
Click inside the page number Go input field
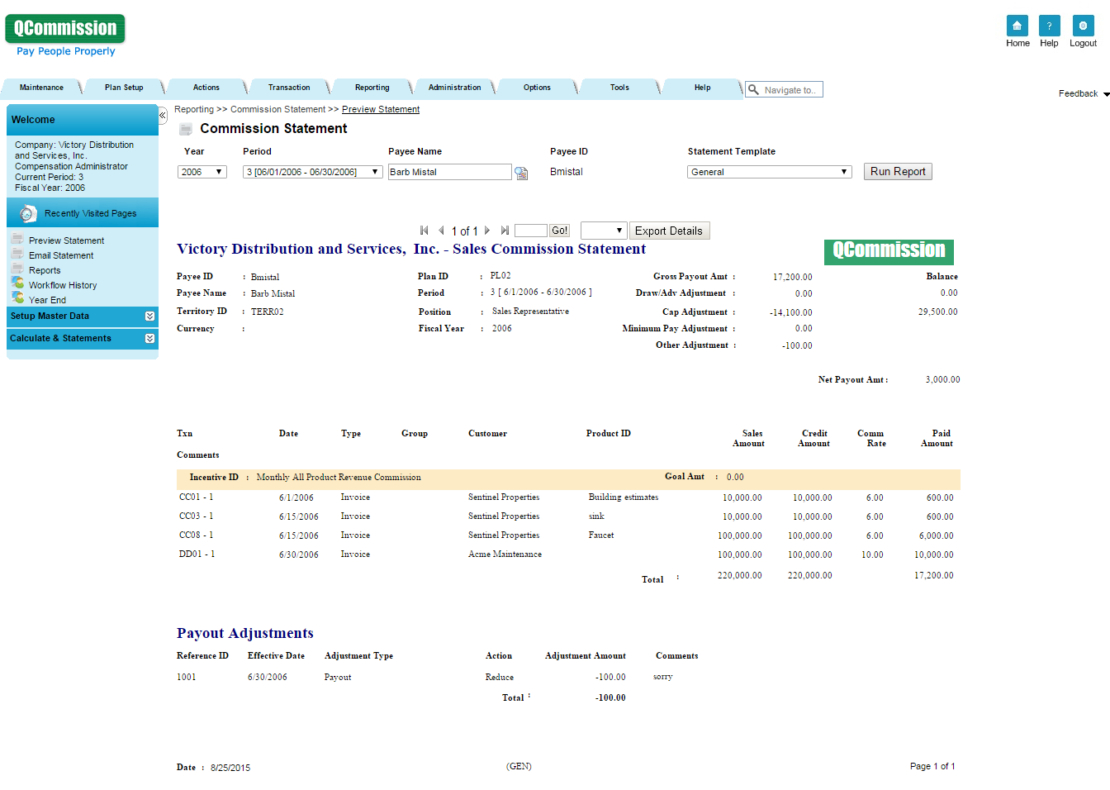point(529,230)
